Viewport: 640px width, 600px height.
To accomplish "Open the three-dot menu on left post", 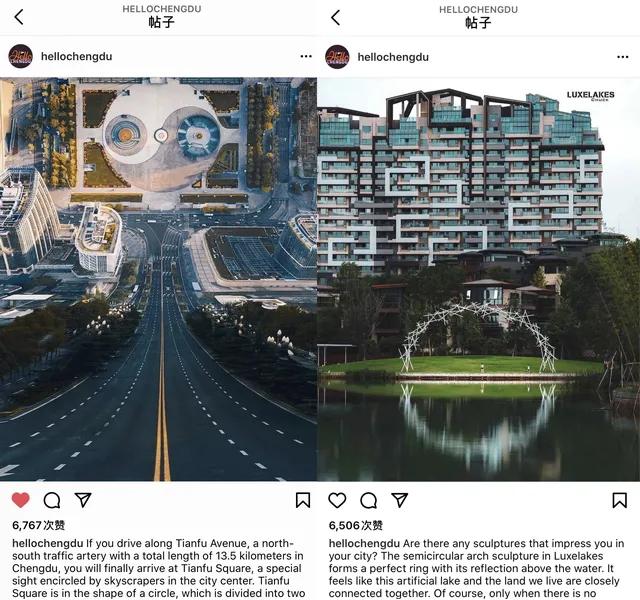I will point(306,56).
